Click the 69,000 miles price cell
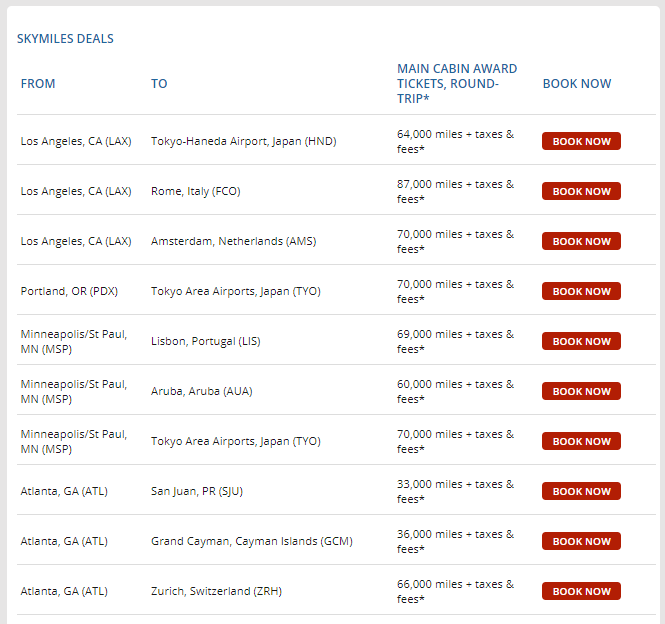Screen dimensions: 665x624 (x=455, y=341)
